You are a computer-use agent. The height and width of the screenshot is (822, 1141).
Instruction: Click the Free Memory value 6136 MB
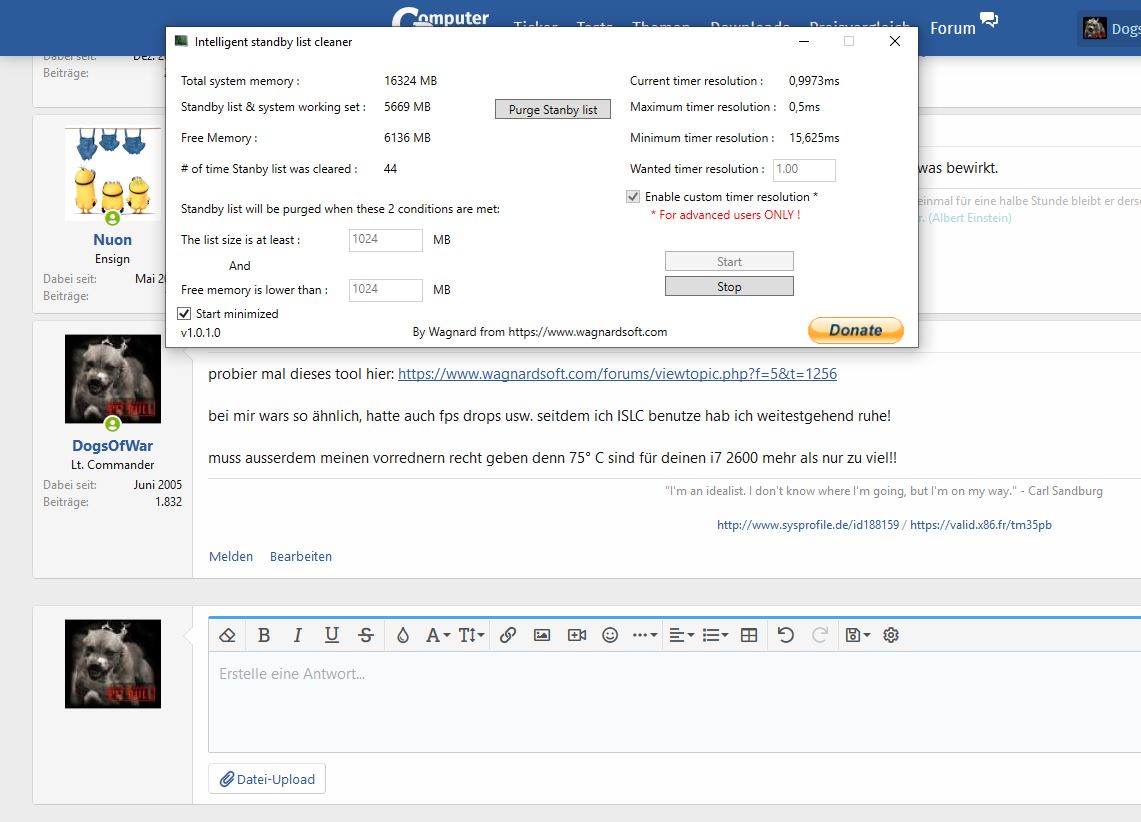pos(408,137)
